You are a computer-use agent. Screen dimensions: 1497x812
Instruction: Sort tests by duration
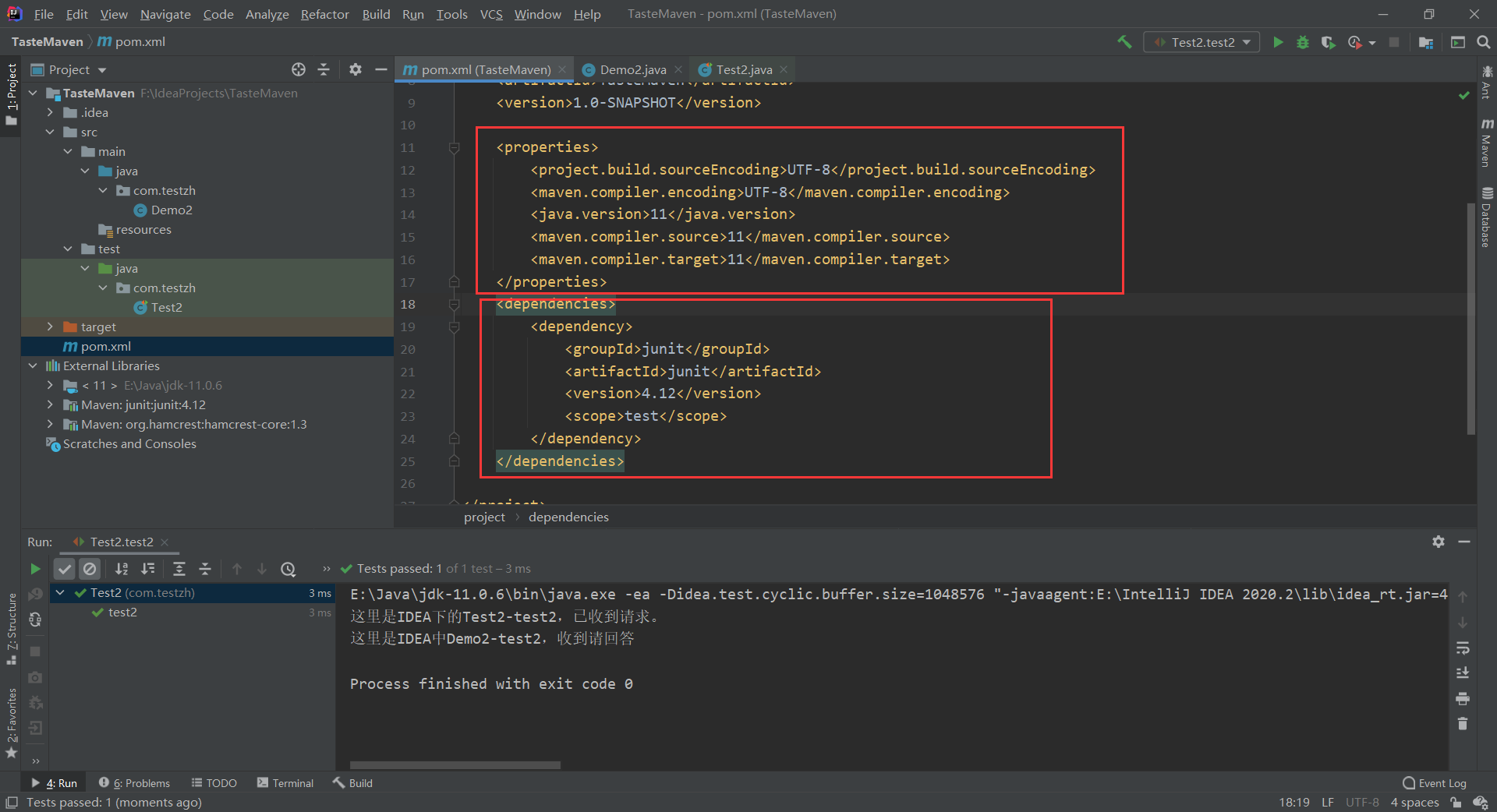(x=147, y=569)
